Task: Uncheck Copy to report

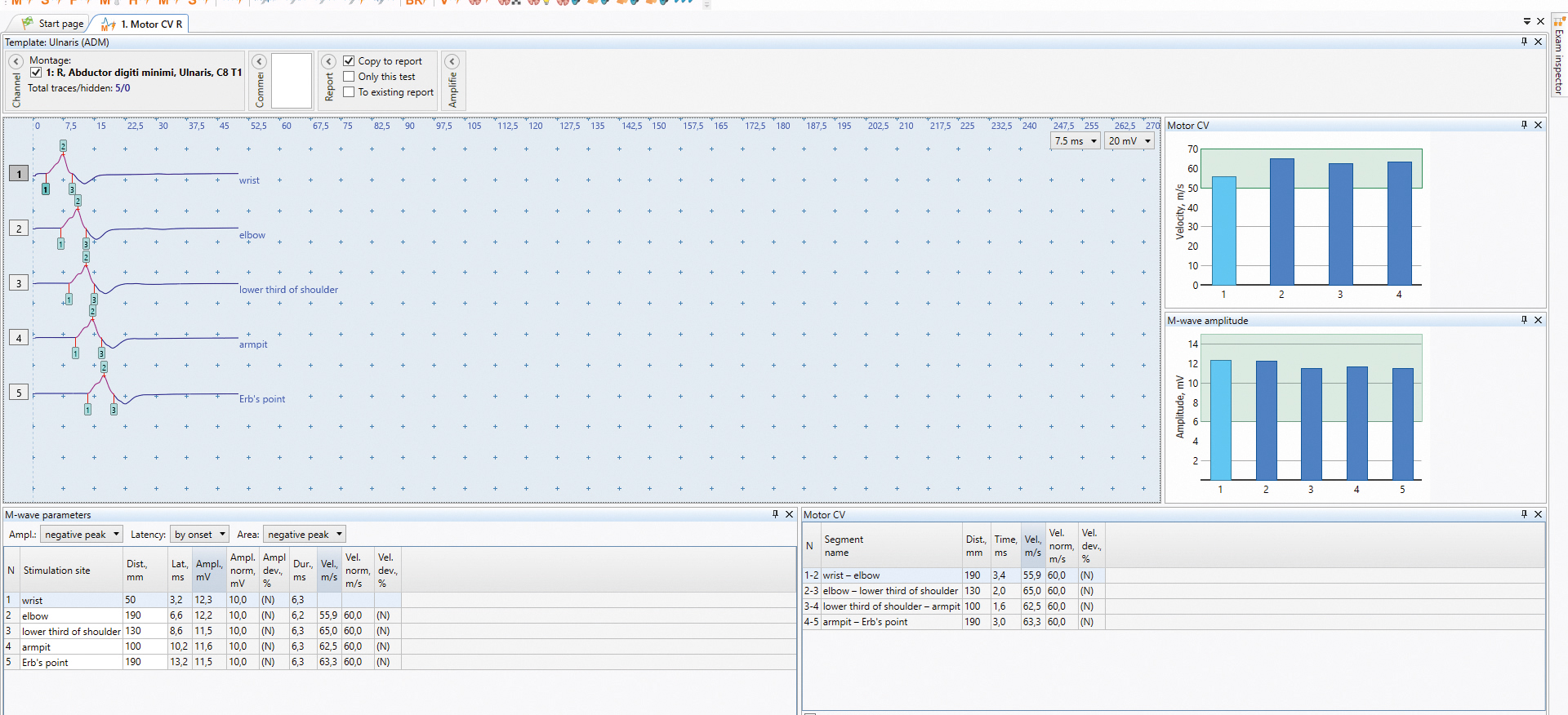Action: click(349, 61)
